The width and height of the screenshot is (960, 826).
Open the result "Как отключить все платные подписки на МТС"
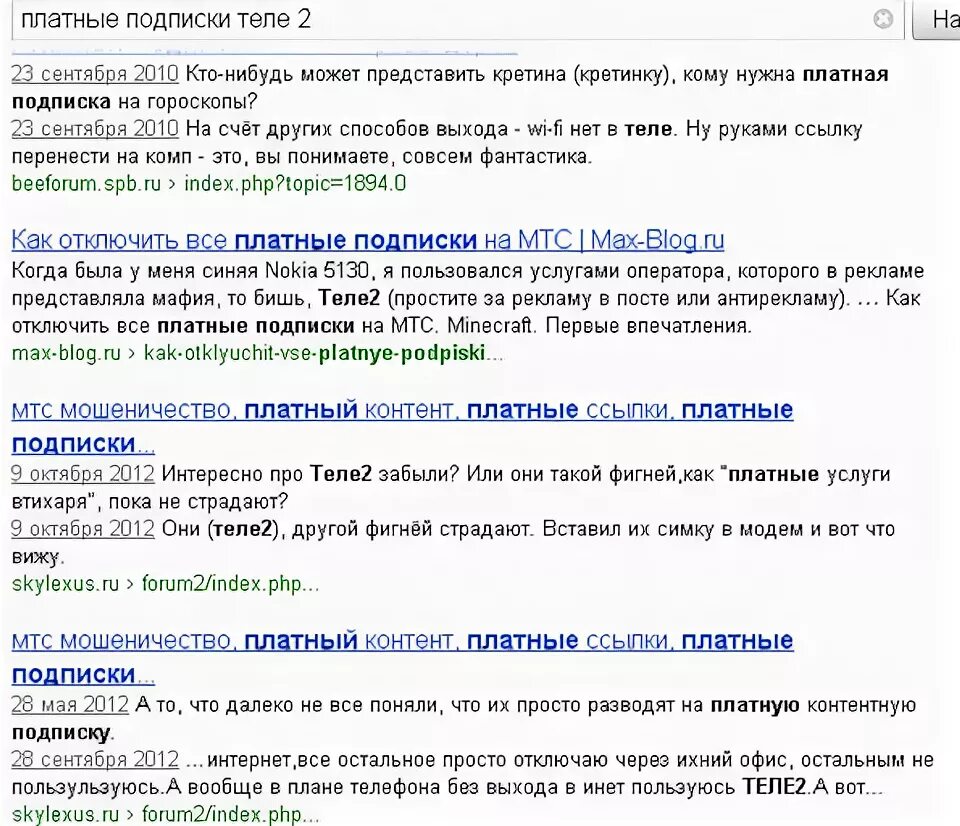coord(367,239)
